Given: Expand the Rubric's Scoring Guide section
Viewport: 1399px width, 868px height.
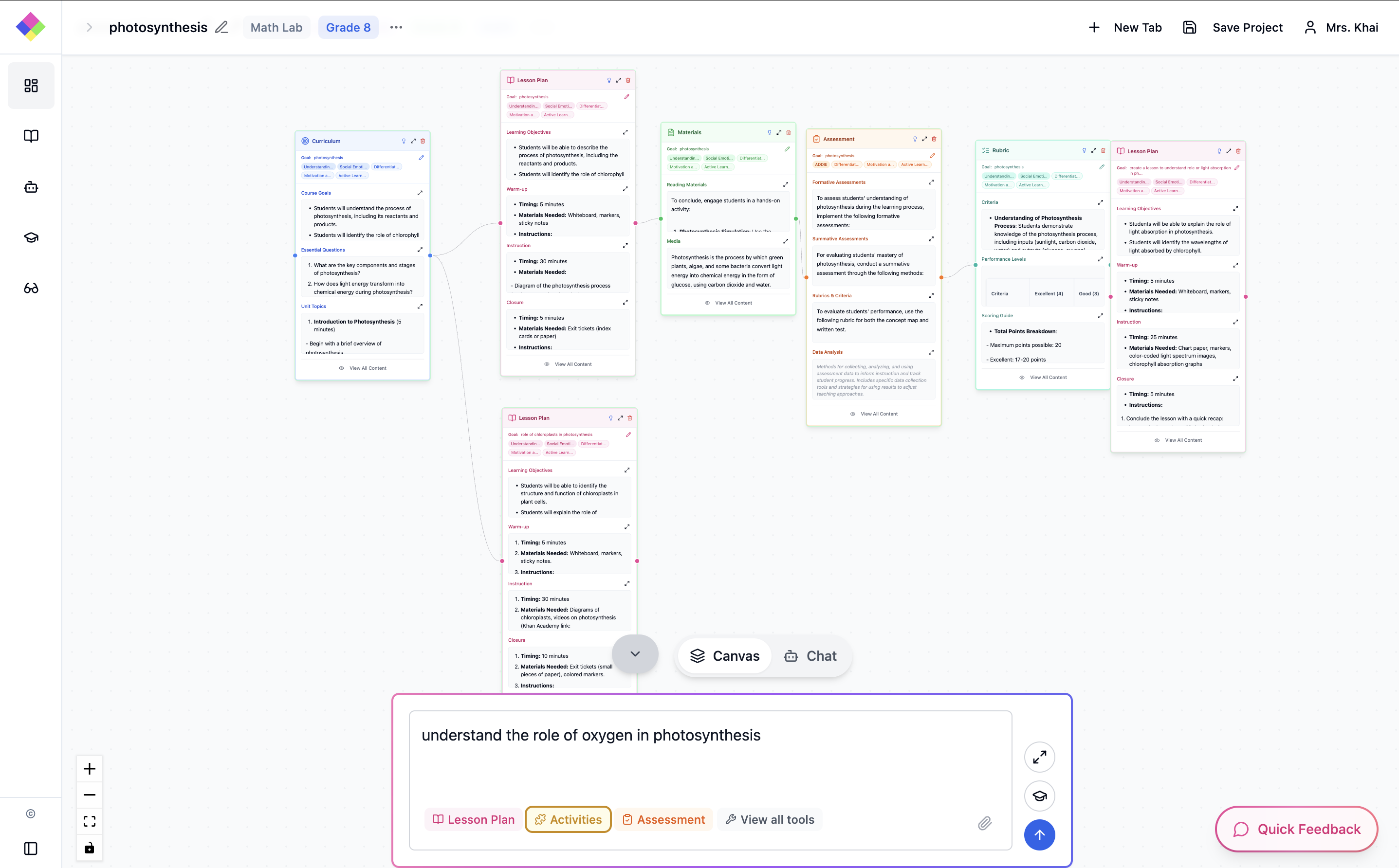Looking at the screenshot, I should point(1101,315).
